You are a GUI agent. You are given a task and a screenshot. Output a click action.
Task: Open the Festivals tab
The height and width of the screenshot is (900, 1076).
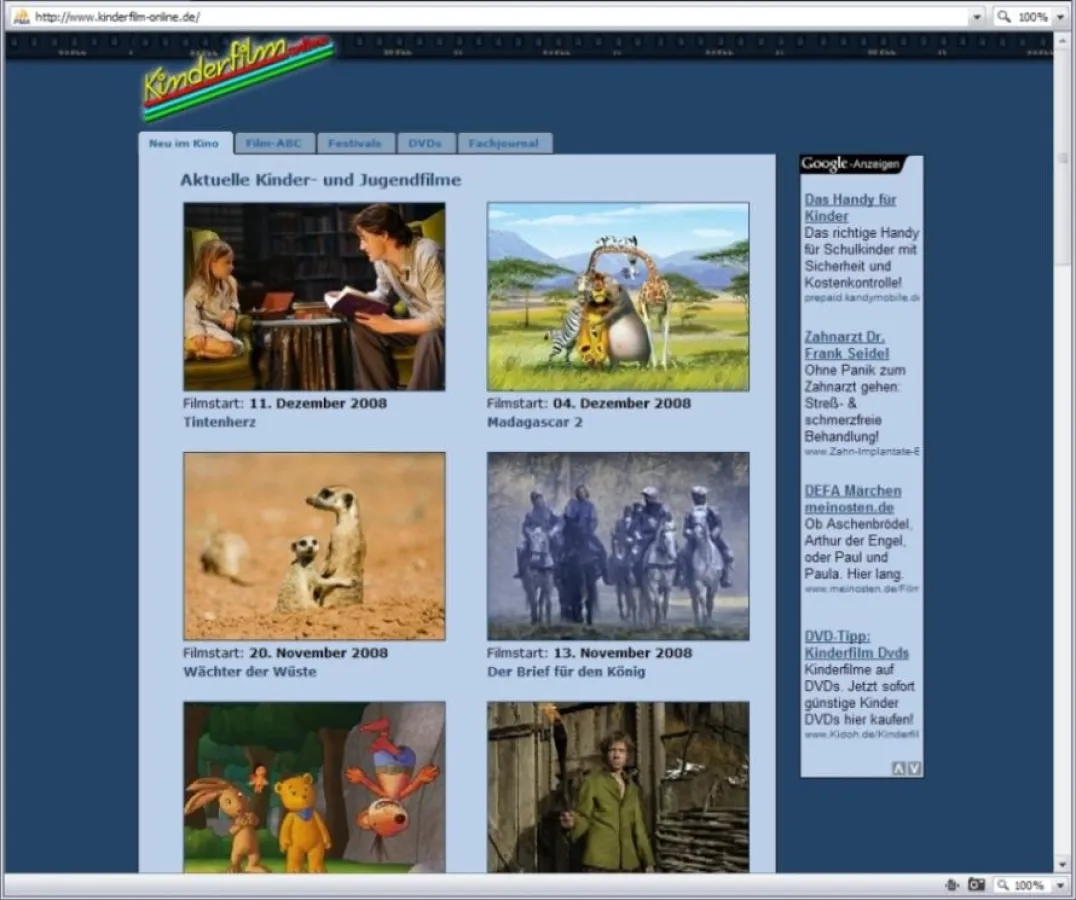click(356, 143)
